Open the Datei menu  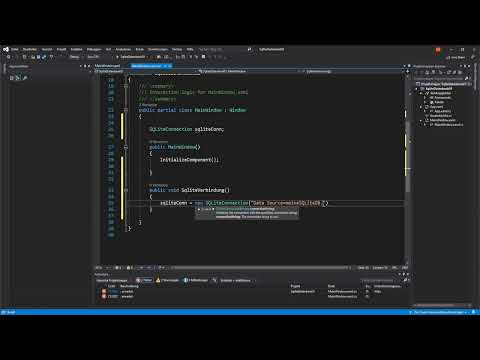(x=15, y=49)
